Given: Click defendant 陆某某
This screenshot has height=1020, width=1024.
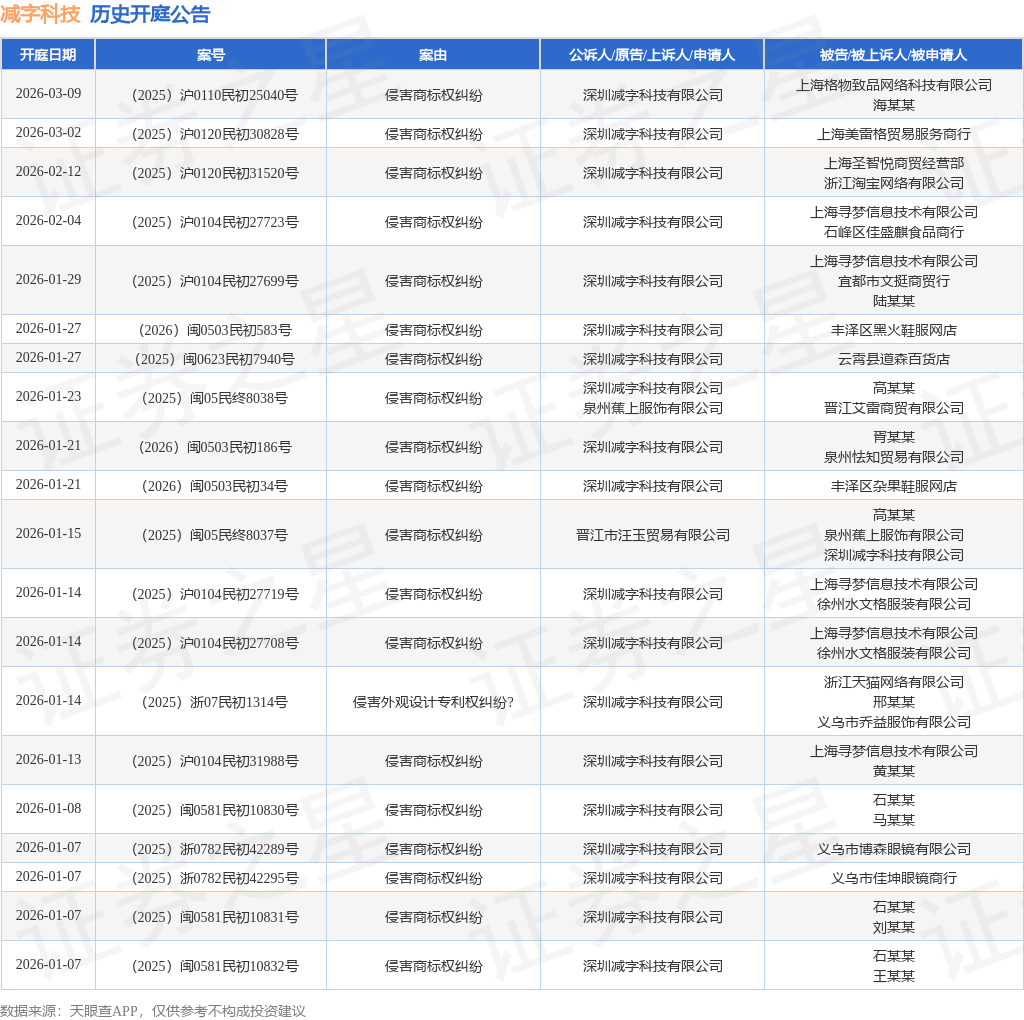Looking at the screenshot, I should click(x=893, y=301).
